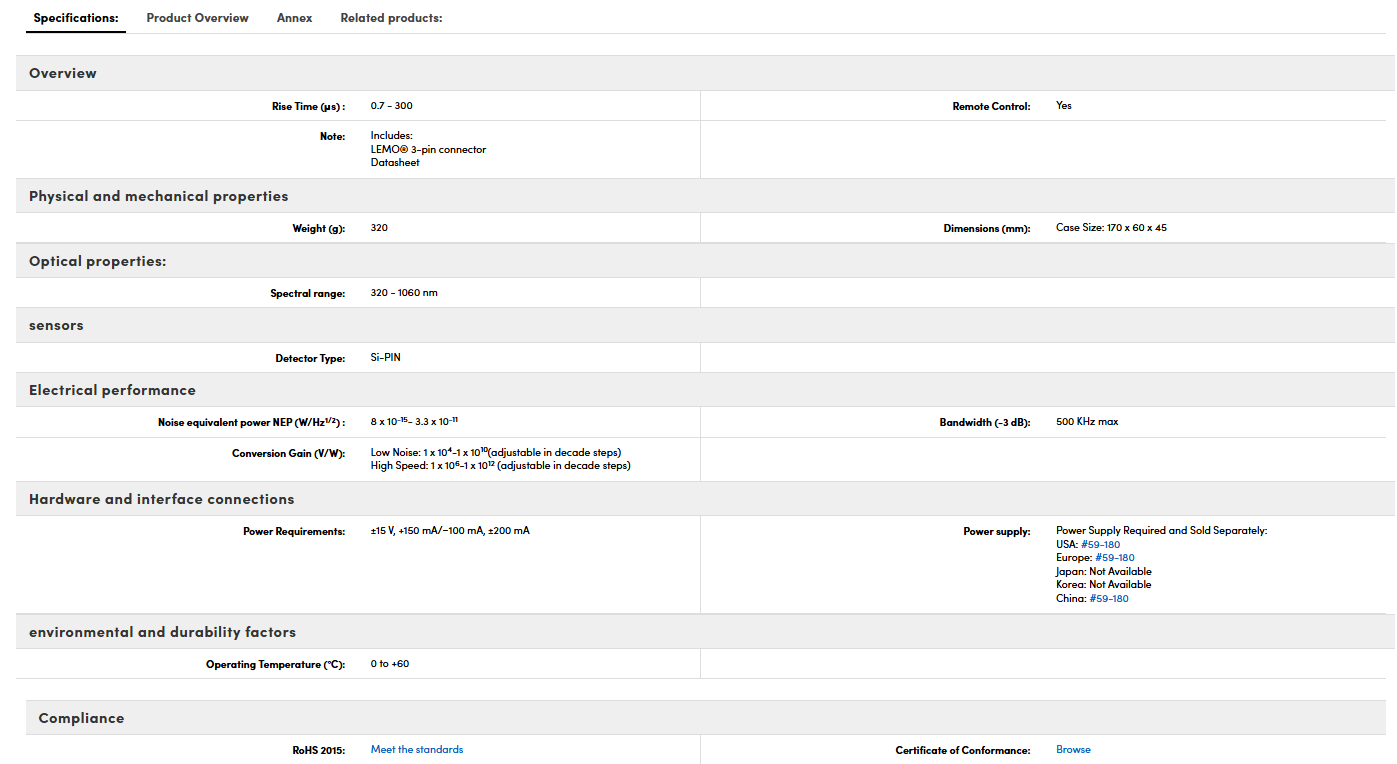1397x764 pixels.
Task: Switch to the Product Overview tab
Action: click(197, 18)
